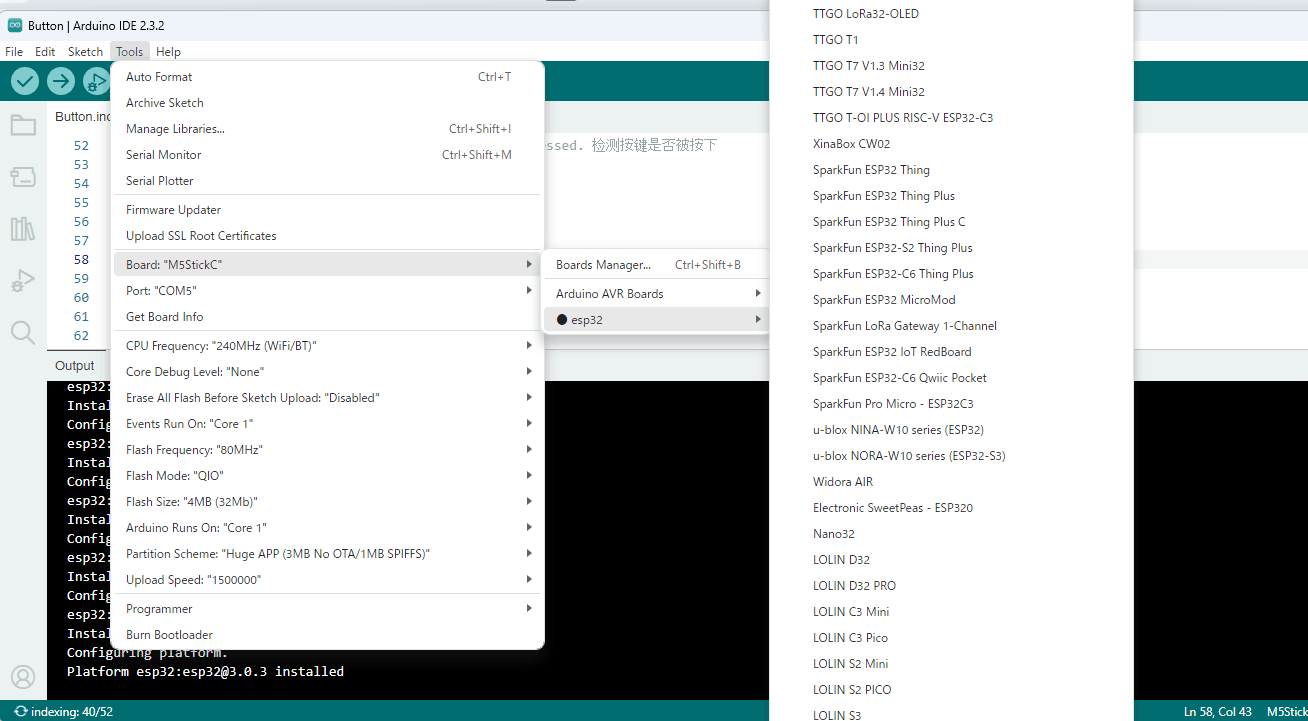Open the Library Manager books icon
The height and width of the screenshot is (721, 1308).
pyautogui.click(x=23, y=229)
